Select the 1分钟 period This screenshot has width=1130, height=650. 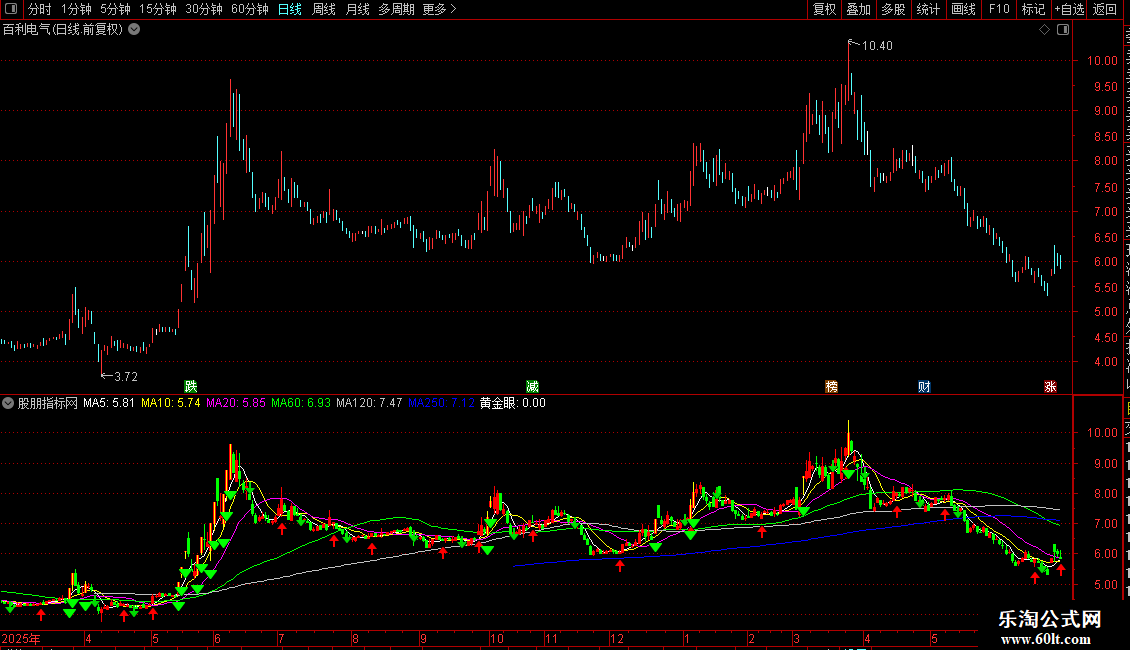coord(76,9)
